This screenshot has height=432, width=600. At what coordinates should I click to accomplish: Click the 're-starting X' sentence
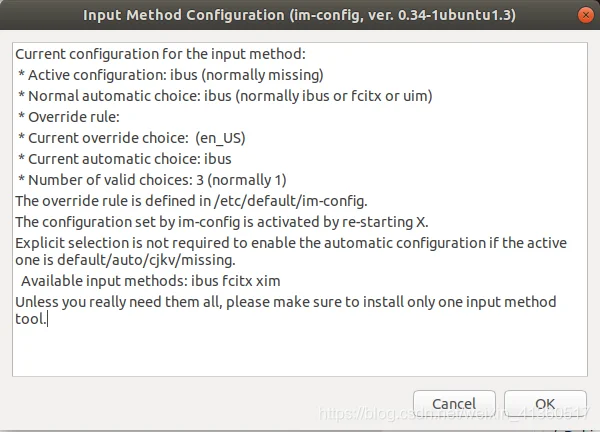coord(222,222)
